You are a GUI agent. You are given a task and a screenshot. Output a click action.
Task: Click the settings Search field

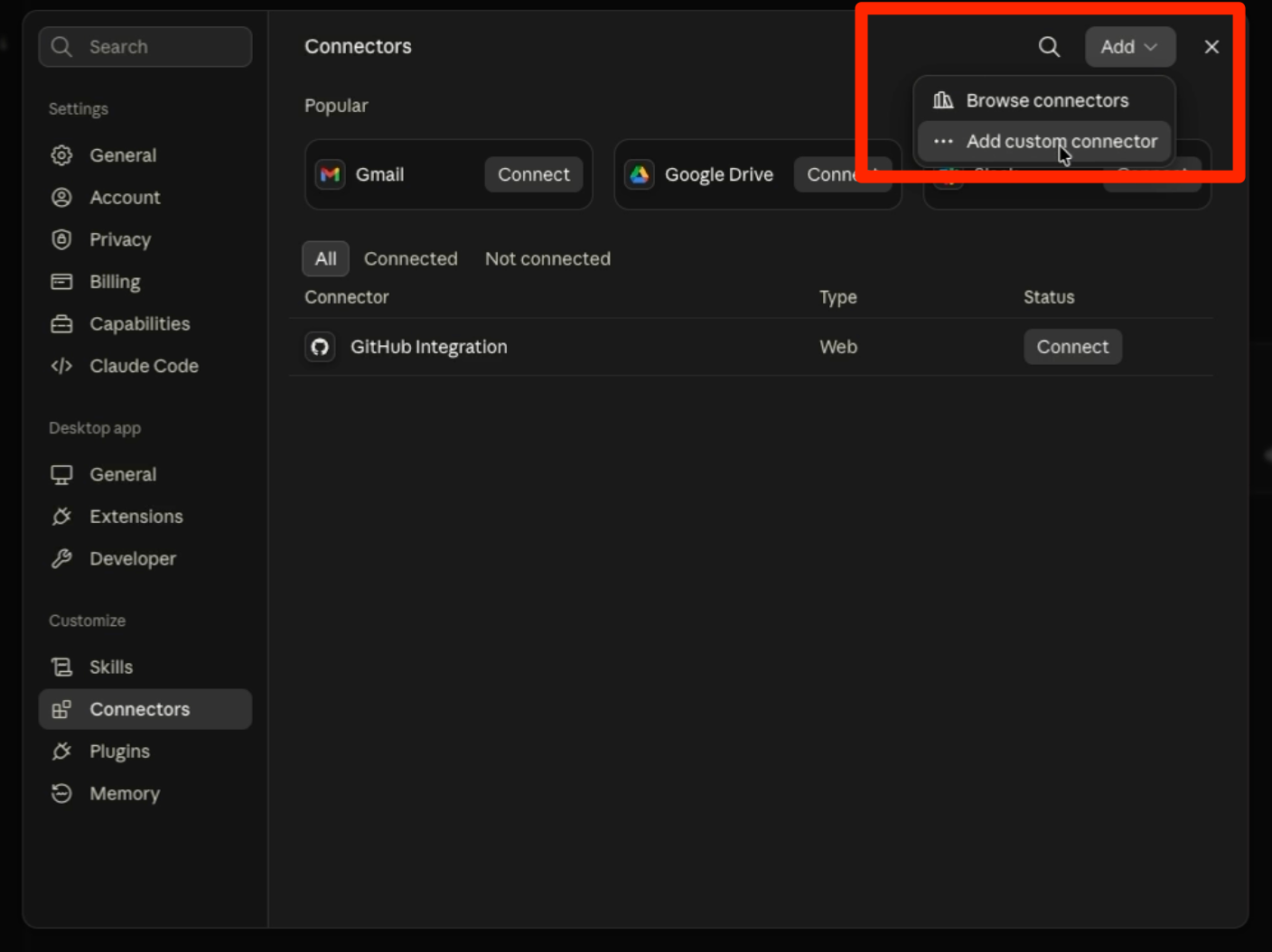pyautogui.click(x=145, y=47)
